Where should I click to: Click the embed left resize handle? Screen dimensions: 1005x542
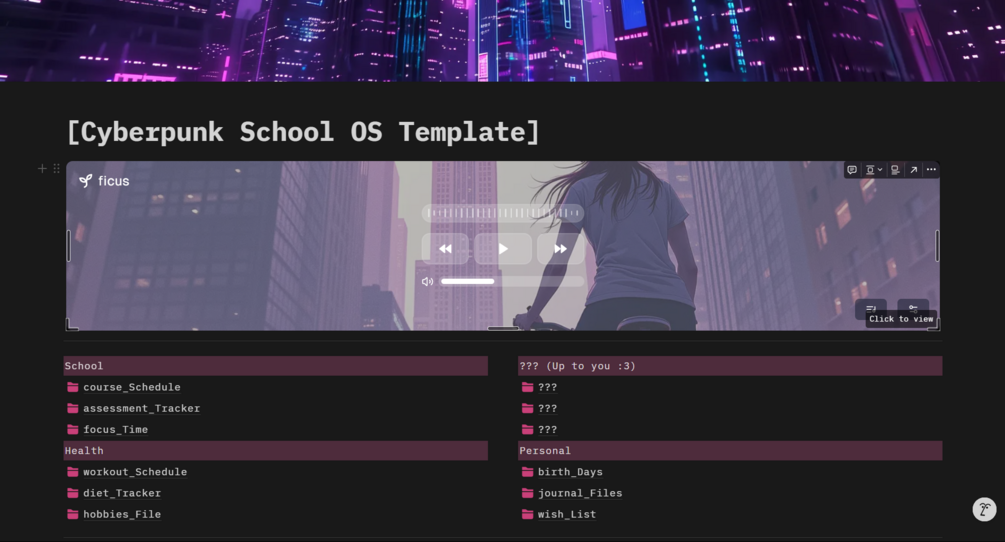[69, 246]
